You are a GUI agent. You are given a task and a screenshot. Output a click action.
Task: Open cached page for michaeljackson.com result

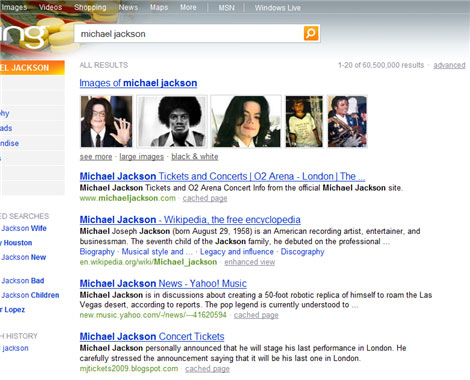point(205,198)
